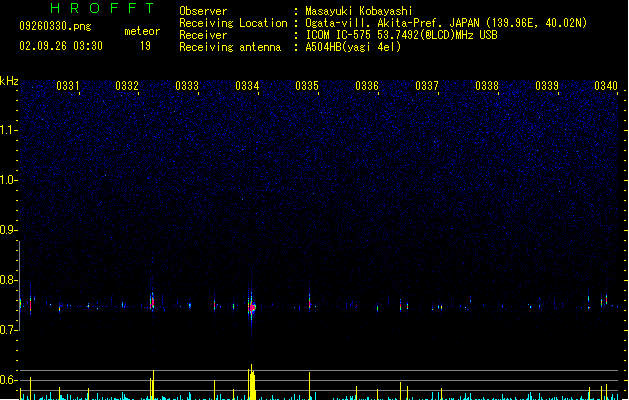Click the 0.7 frequency axis label
This screenshot has height=400, width=629.
click(8, 330)
